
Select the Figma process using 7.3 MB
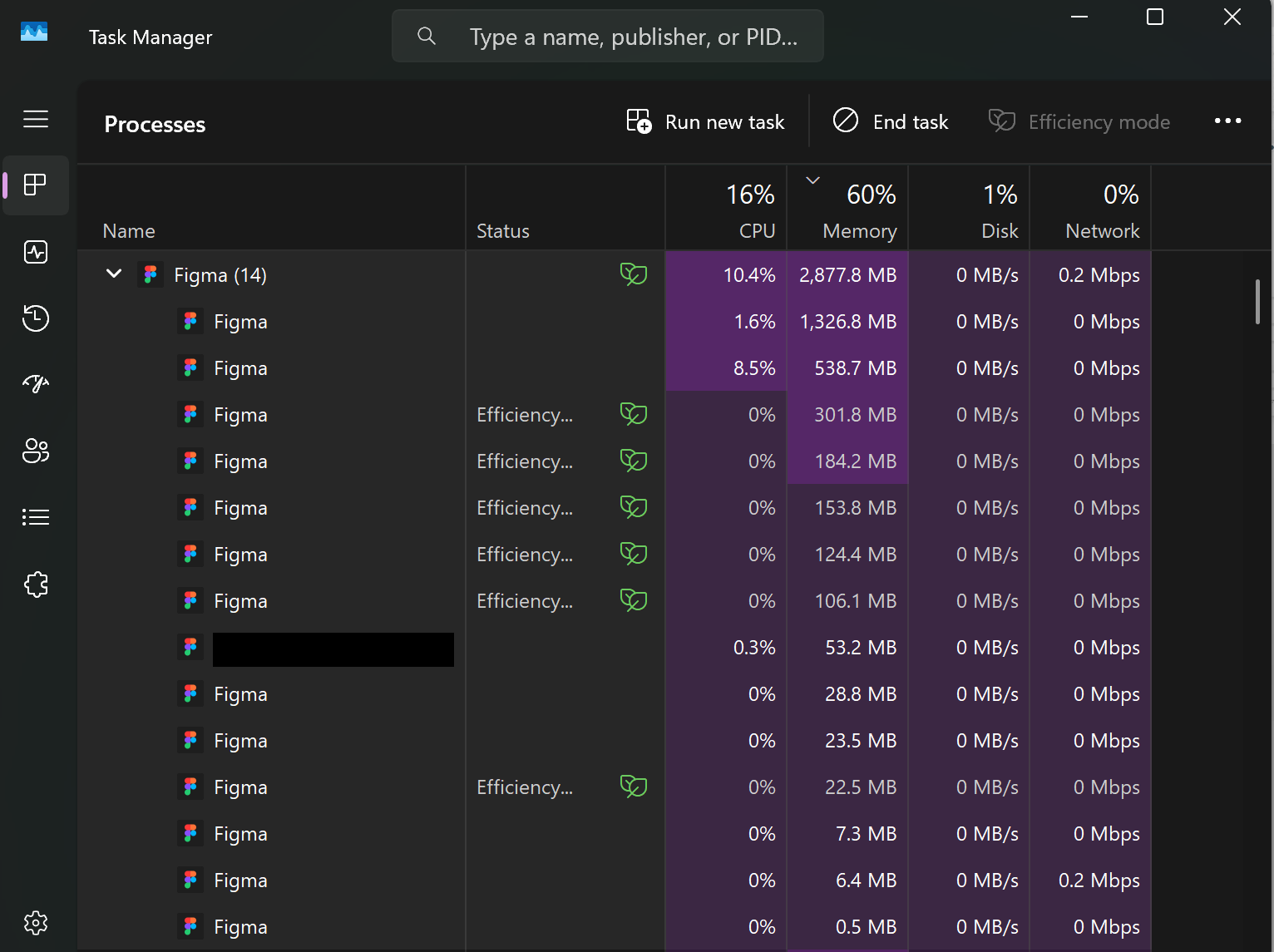point(615,833)
